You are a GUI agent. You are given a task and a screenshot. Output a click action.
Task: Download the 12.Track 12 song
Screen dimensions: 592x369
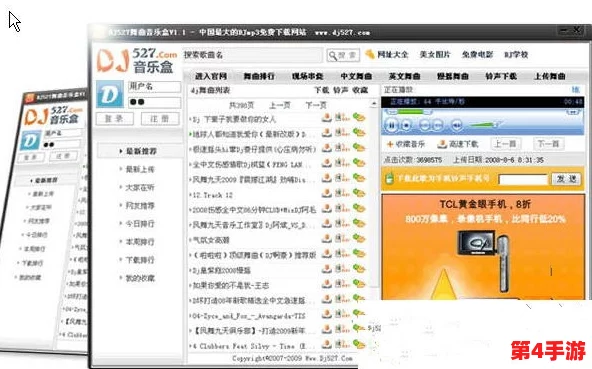pyautogui.click(x=327, y=193)
